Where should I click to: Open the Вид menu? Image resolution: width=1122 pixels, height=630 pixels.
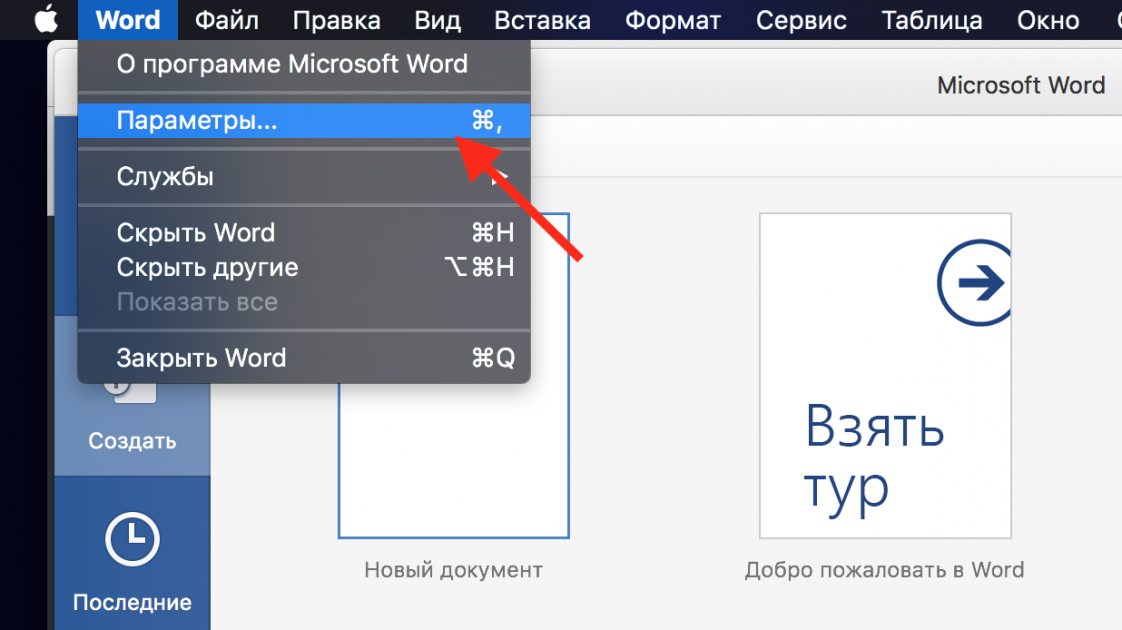coord(438,20)
